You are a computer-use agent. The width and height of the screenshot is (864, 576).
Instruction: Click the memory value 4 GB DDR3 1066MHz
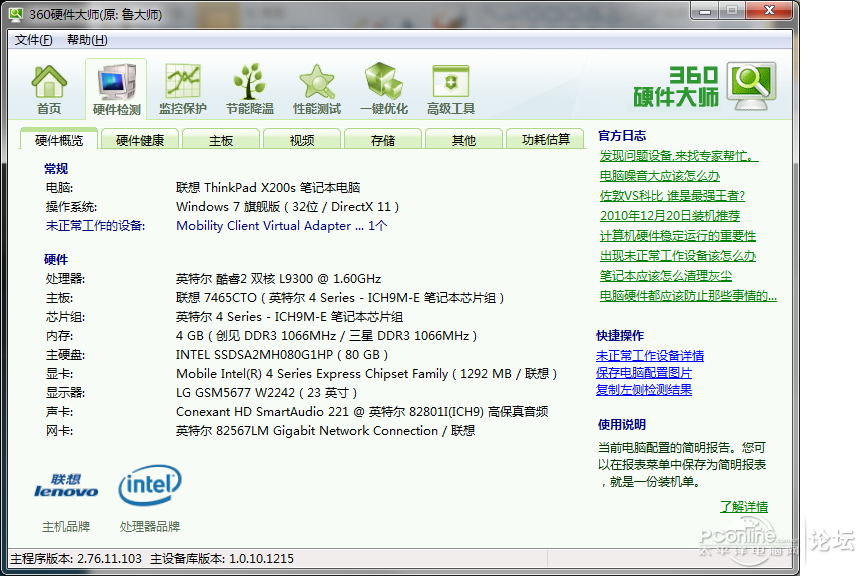(326, 336)
